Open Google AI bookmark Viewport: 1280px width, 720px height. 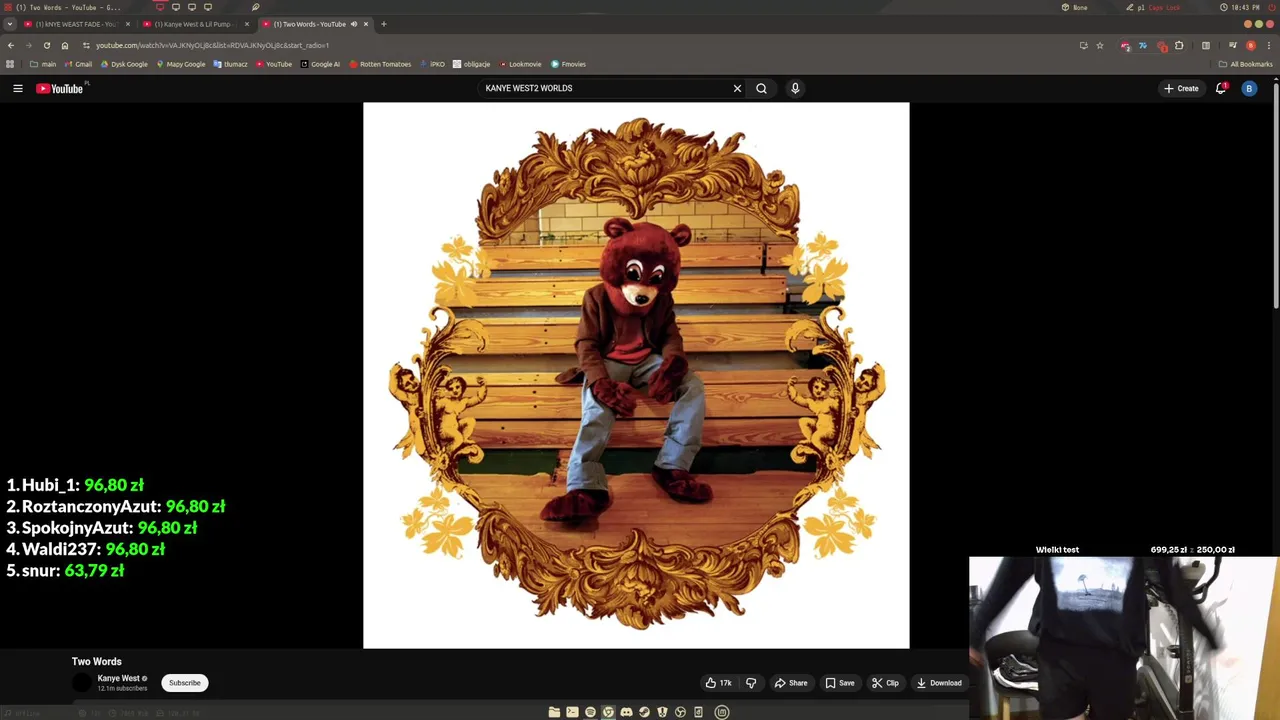(320, 64)
